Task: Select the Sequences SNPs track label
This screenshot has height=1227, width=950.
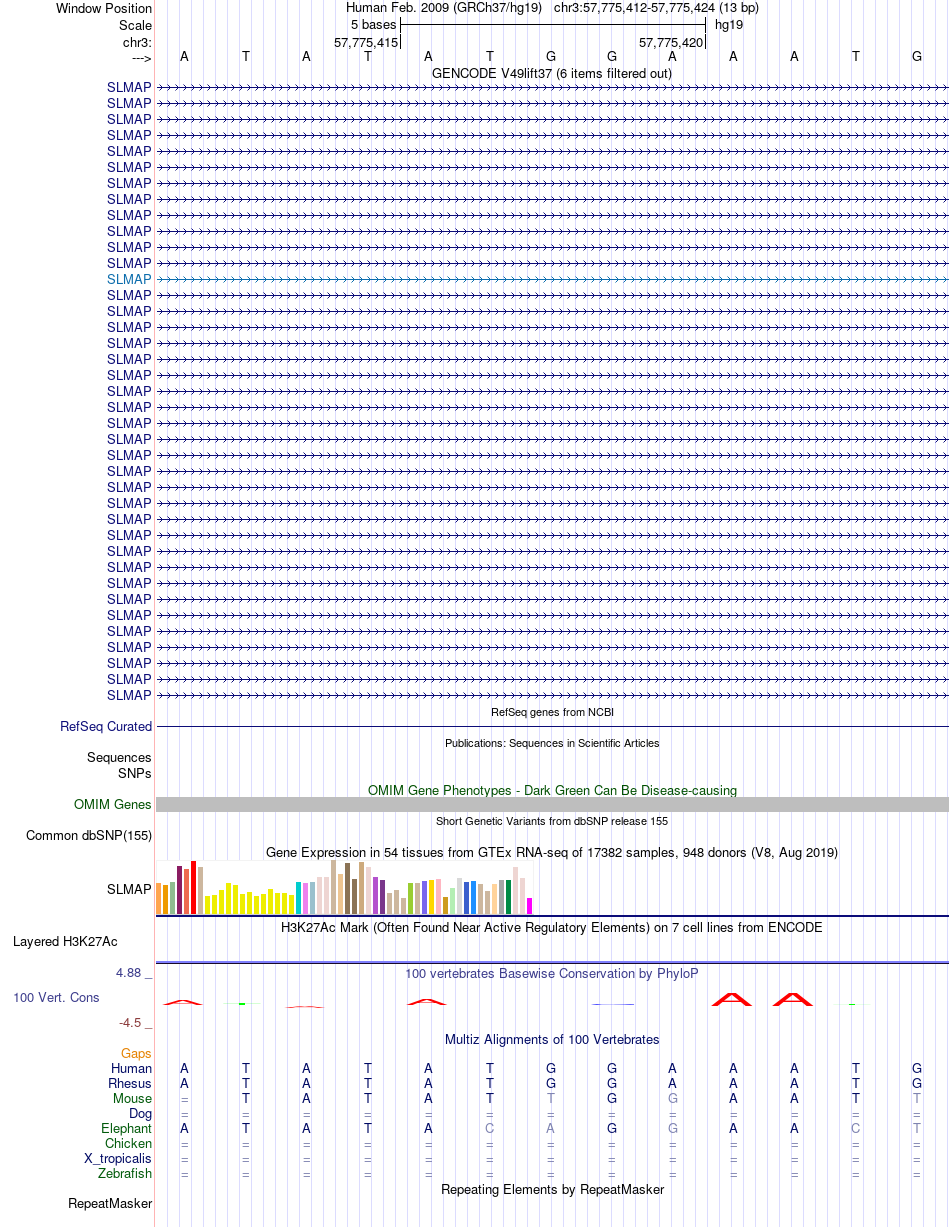Action: tap(119, 766)
